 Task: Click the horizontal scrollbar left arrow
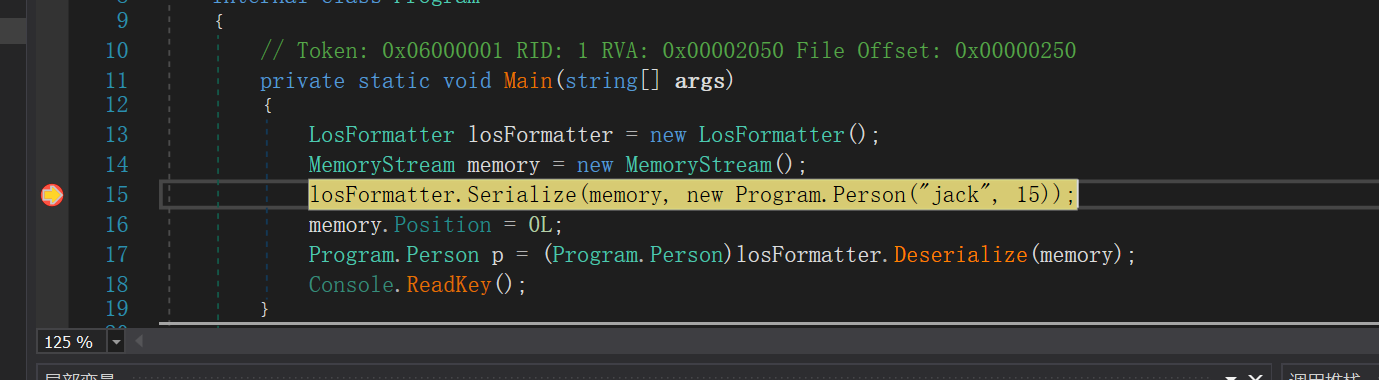coord(139,342)
